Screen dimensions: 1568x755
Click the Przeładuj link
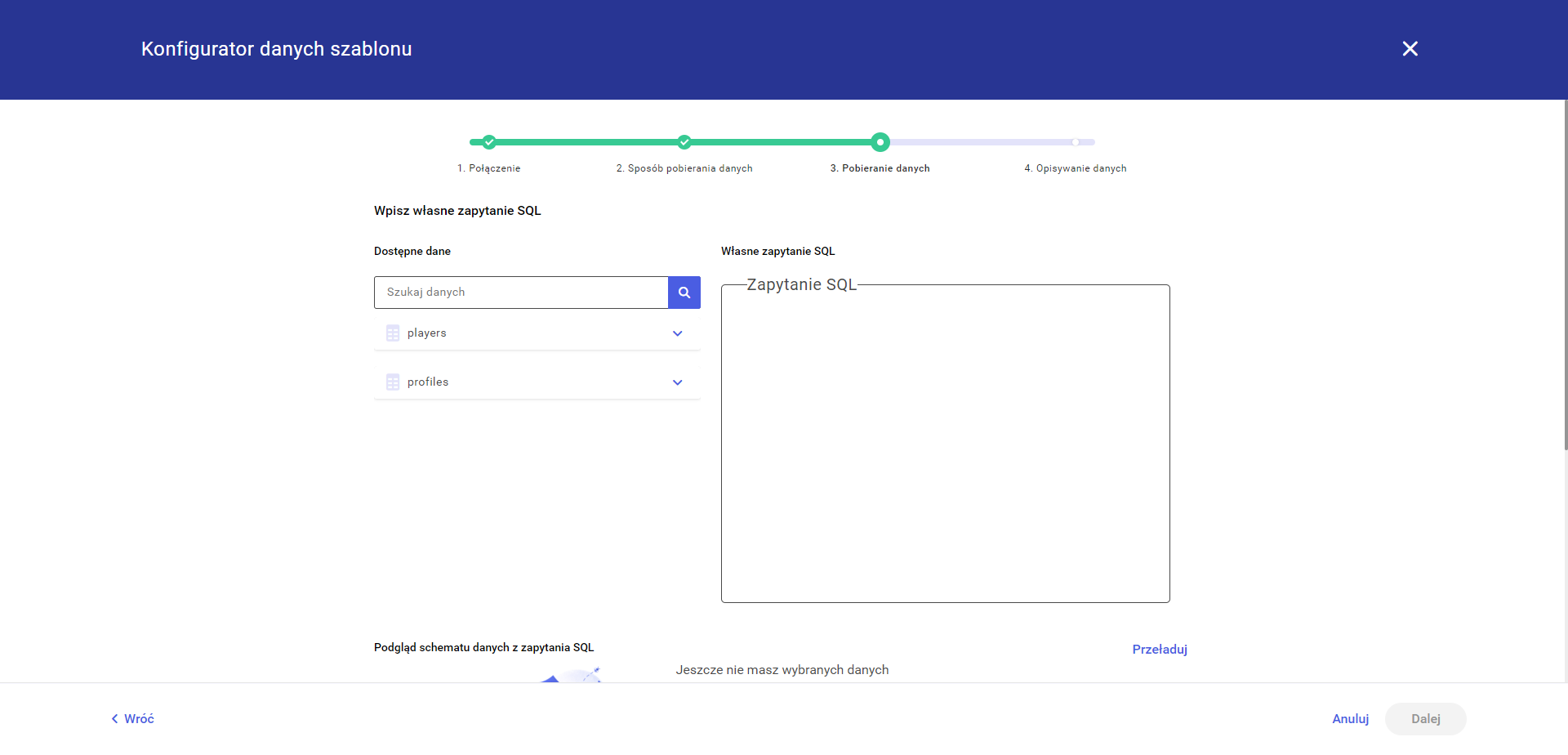1160,650
